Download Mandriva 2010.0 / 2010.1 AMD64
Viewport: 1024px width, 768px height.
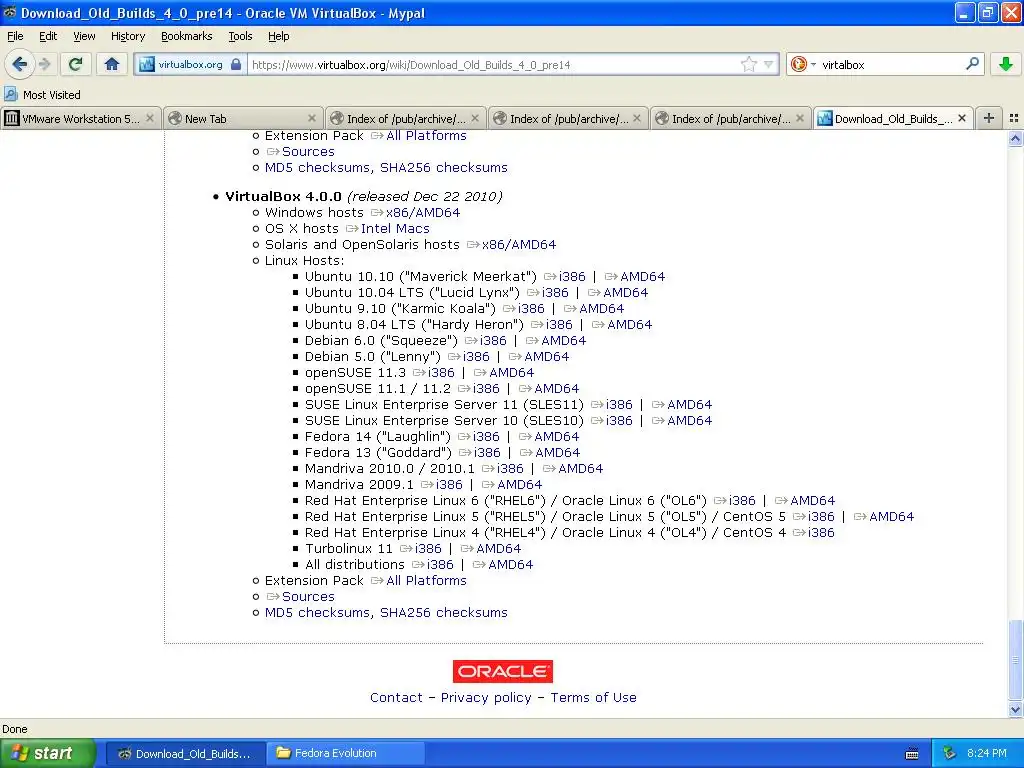[581, 468]
